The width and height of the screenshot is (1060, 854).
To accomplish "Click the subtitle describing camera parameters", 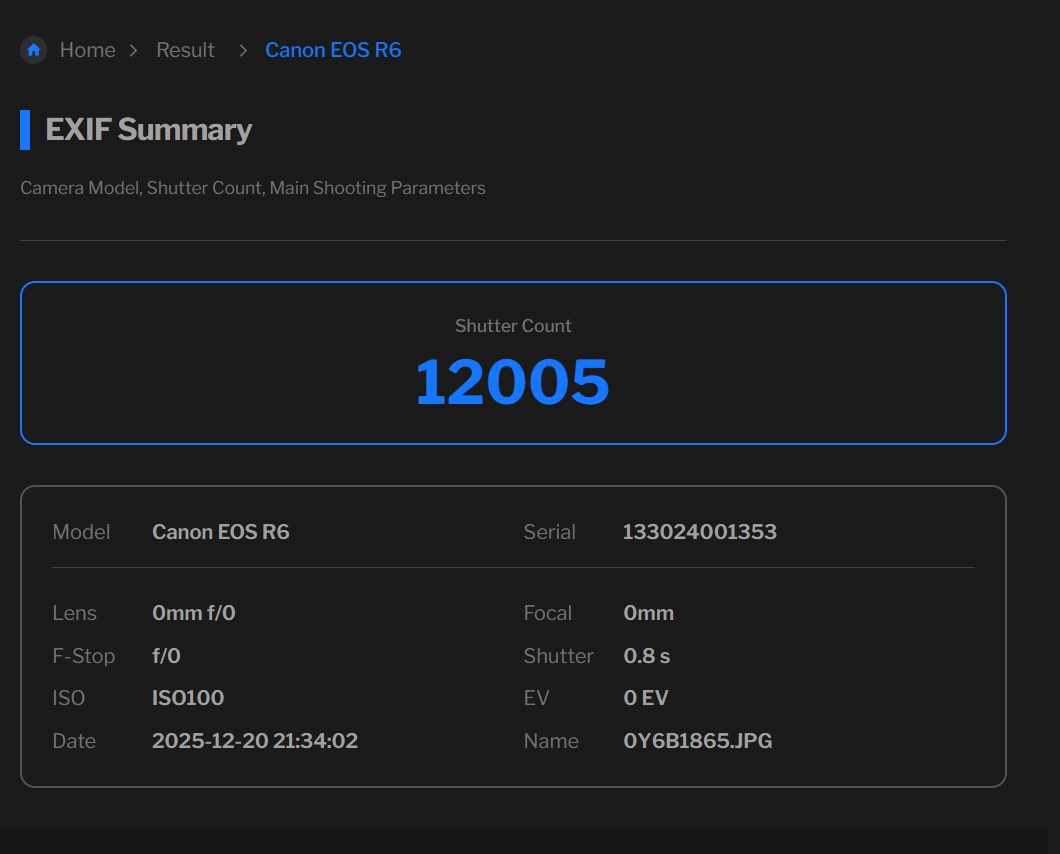I will tap(252, 188).
